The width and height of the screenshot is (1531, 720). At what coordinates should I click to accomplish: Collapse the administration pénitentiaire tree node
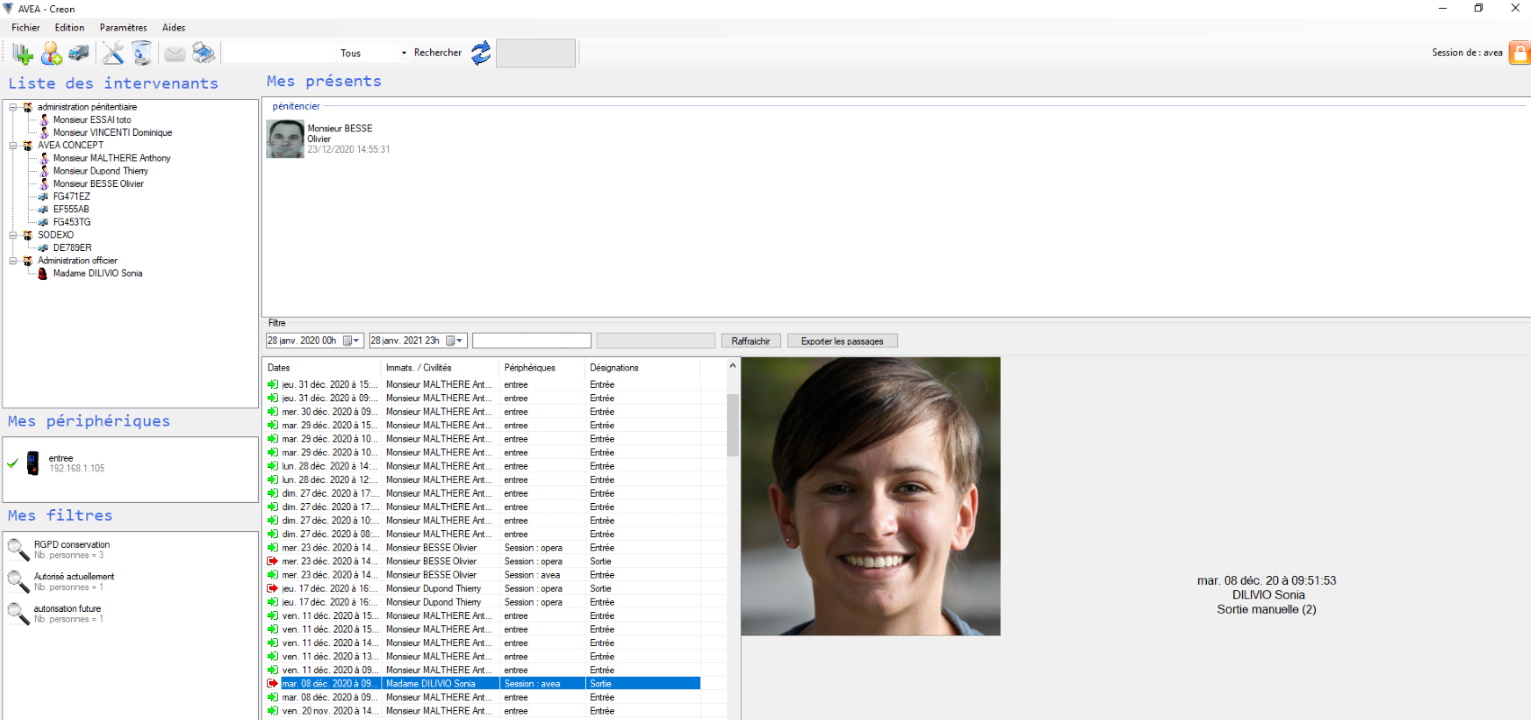(x=13, y=107)
